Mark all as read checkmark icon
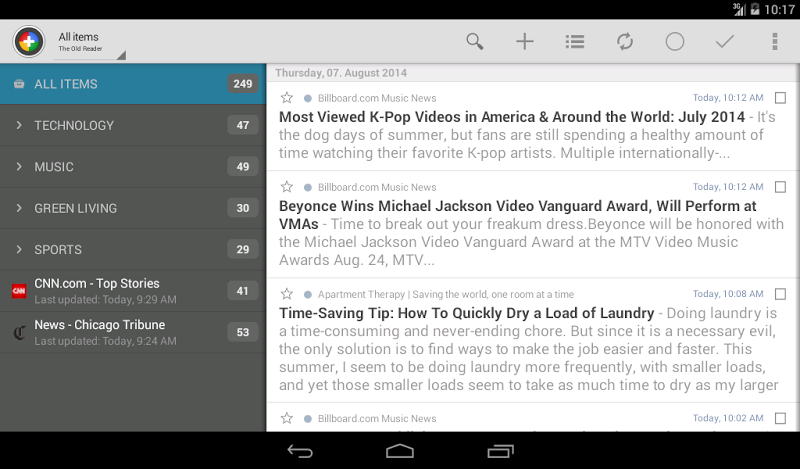 click(725, 42)
